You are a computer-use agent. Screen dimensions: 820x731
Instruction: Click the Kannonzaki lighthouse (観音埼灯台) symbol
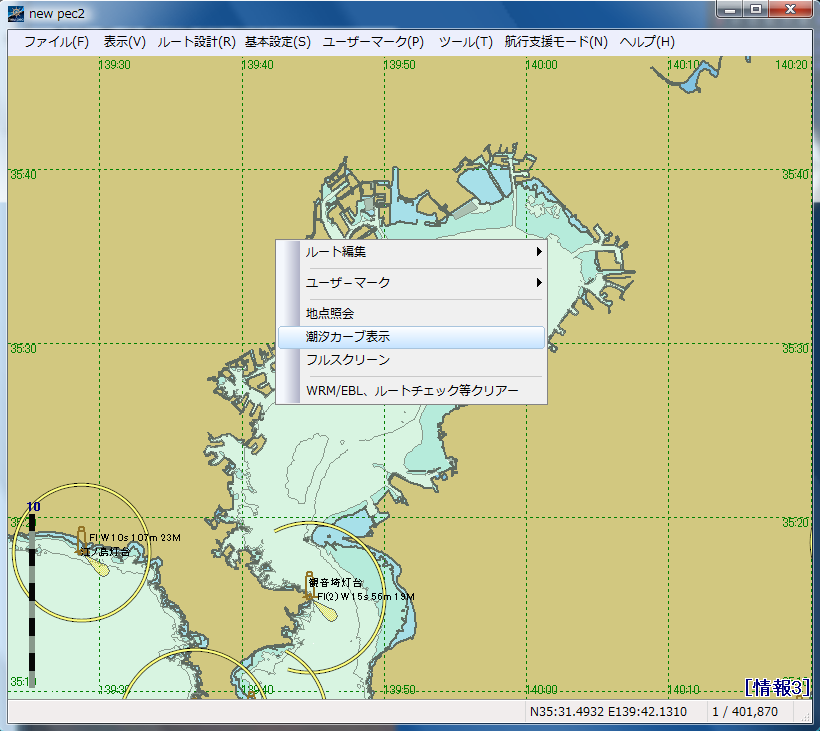(x=311, y=585)
